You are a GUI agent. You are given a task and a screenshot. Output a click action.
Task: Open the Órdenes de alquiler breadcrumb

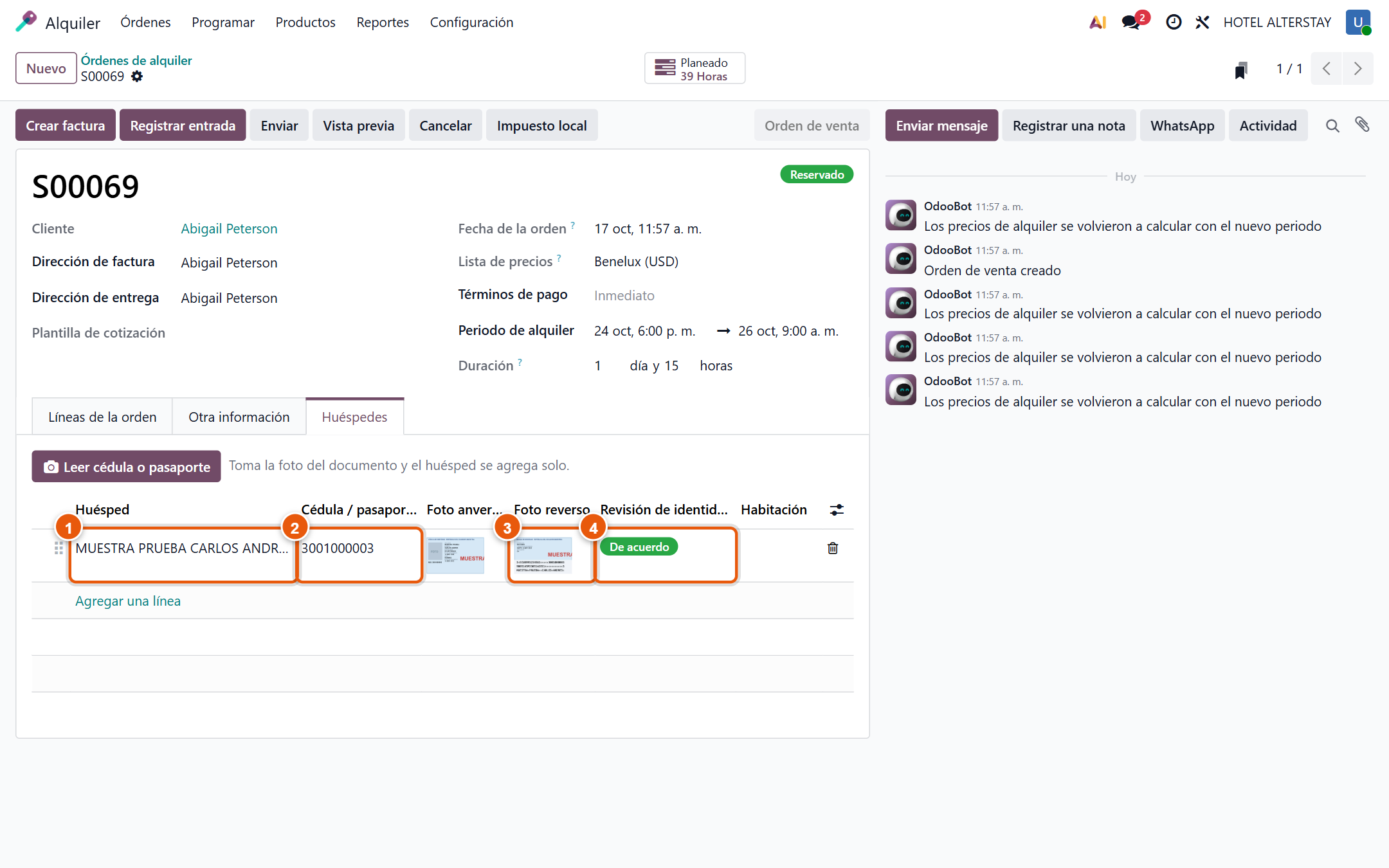(136, 60)
